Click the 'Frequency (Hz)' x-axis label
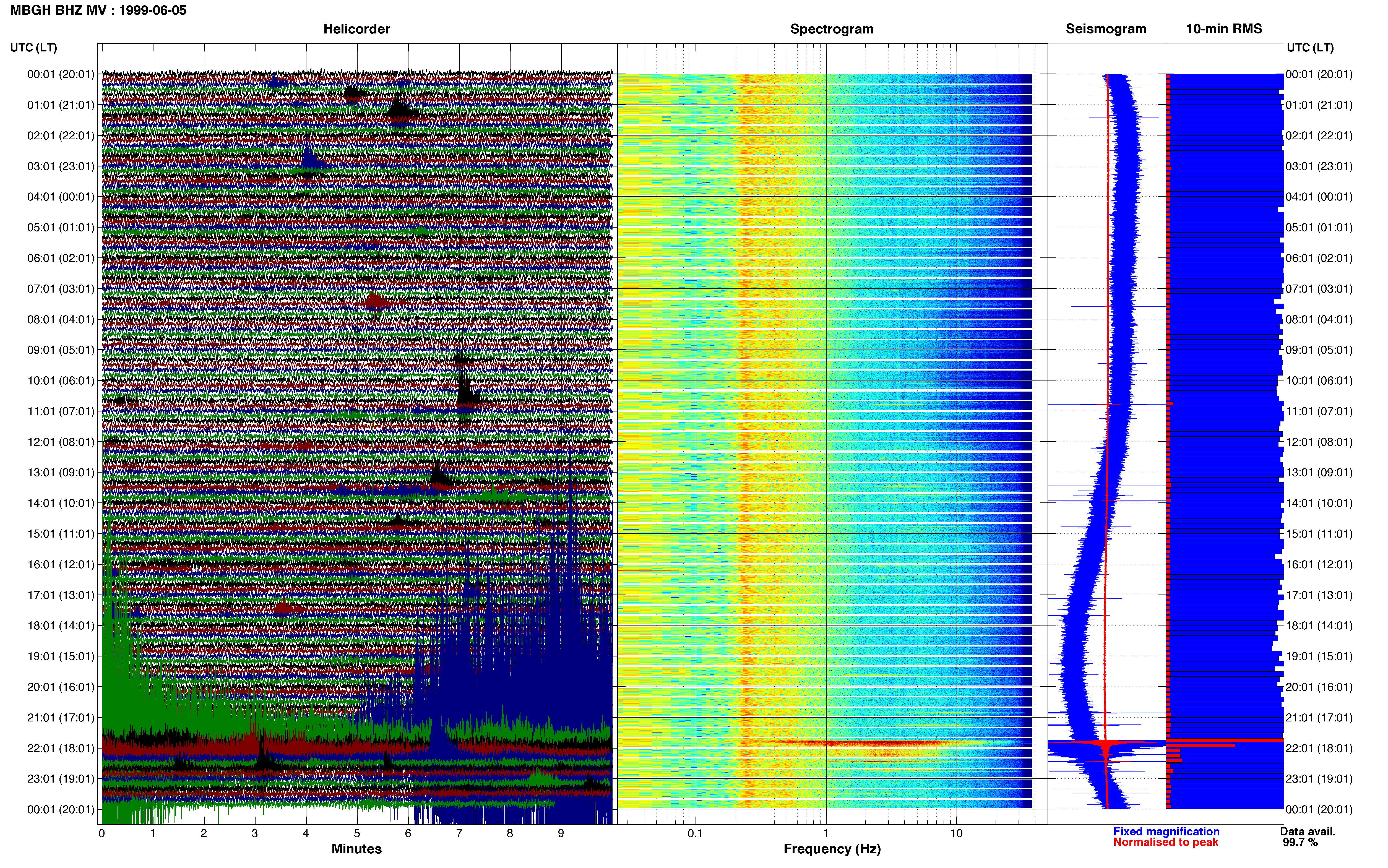This screenshot has width=1388, height=868. [x=832, y=849]
